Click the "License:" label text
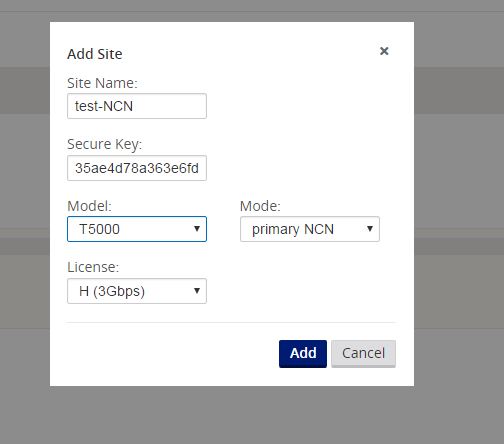Viewport: 504px width, 444px height. coord(93,267)
